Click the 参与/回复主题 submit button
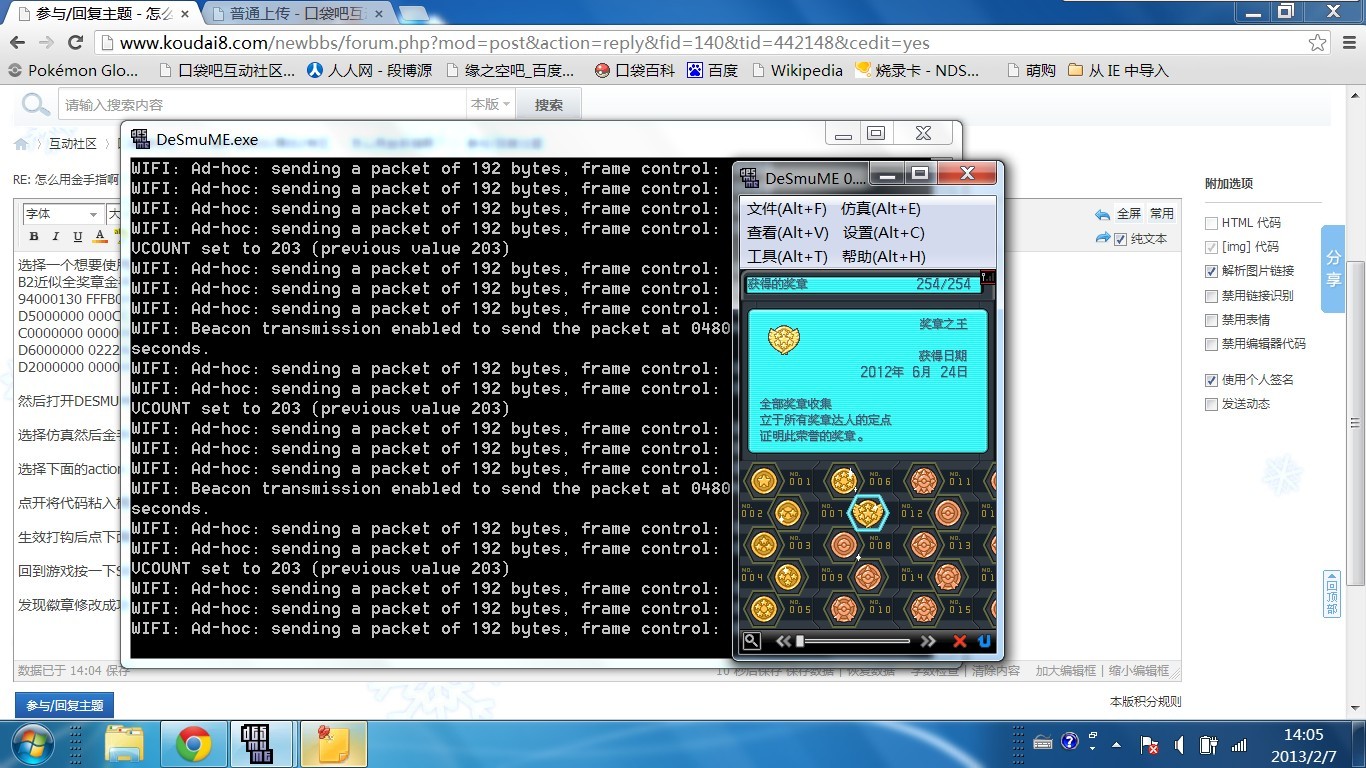This screenshot has width=1366, height=768. [x=64, y=705]
